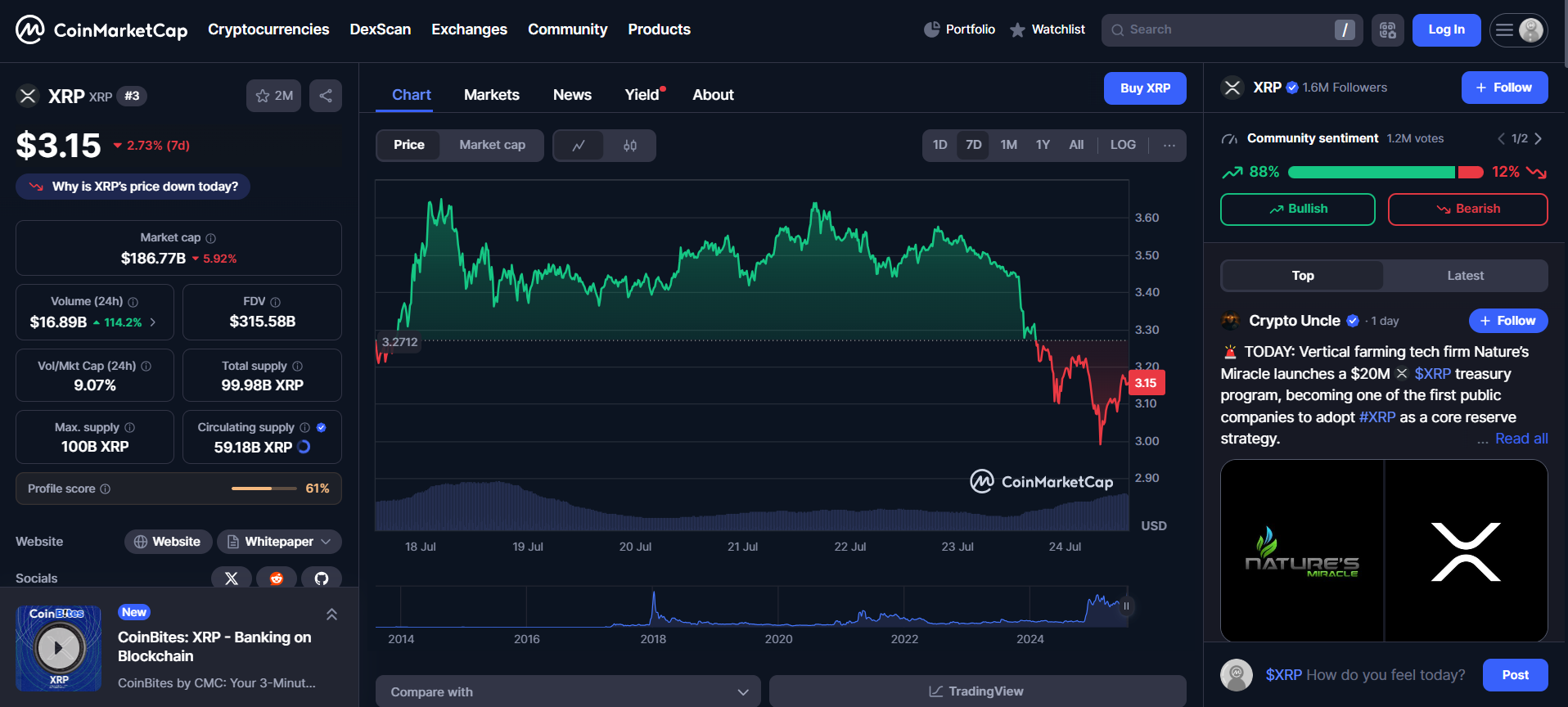
Task: Set chart range to 1D
Action: [939, 145]
